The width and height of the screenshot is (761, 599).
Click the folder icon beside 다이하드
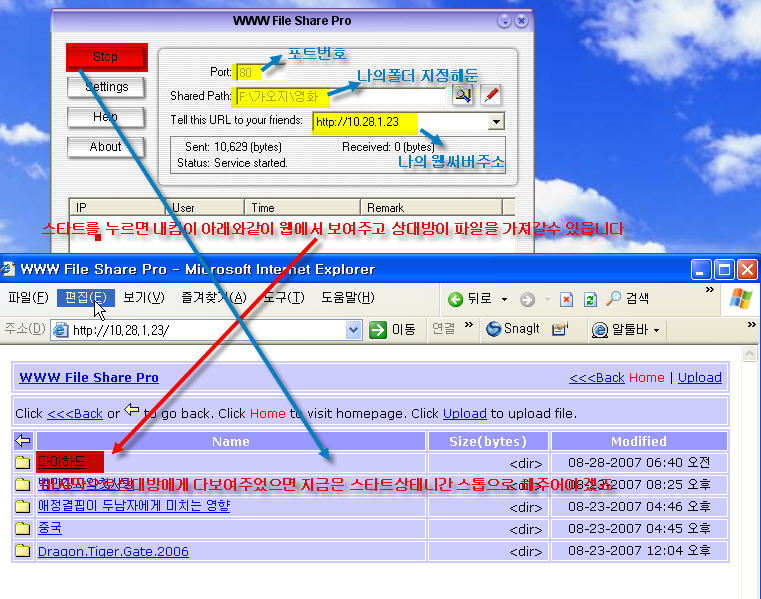pyautogui.click(x=22, y=463)
